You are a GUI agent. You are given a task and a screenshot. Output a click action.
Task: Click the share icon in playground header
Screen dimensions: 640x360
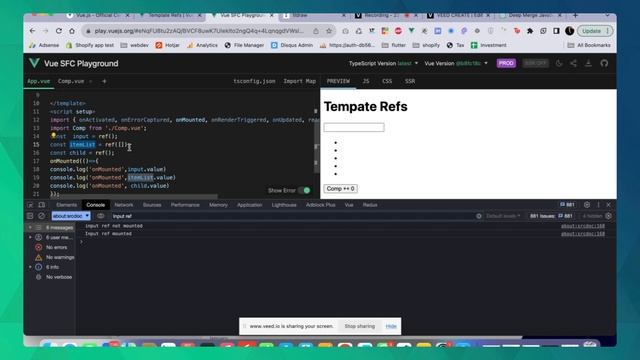point(573,63)
